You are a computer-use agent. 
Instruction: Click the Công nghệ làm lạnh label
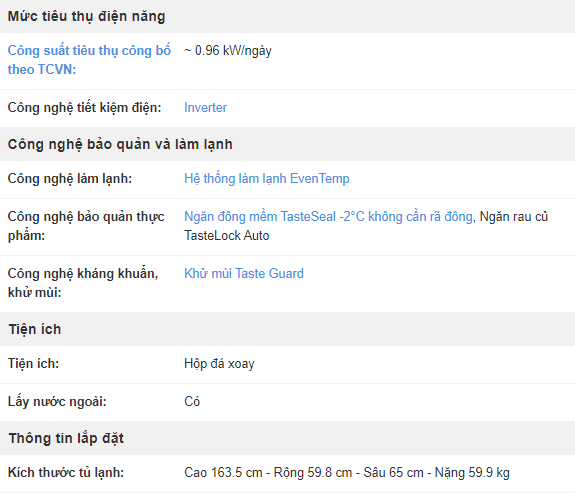[70, 179]
